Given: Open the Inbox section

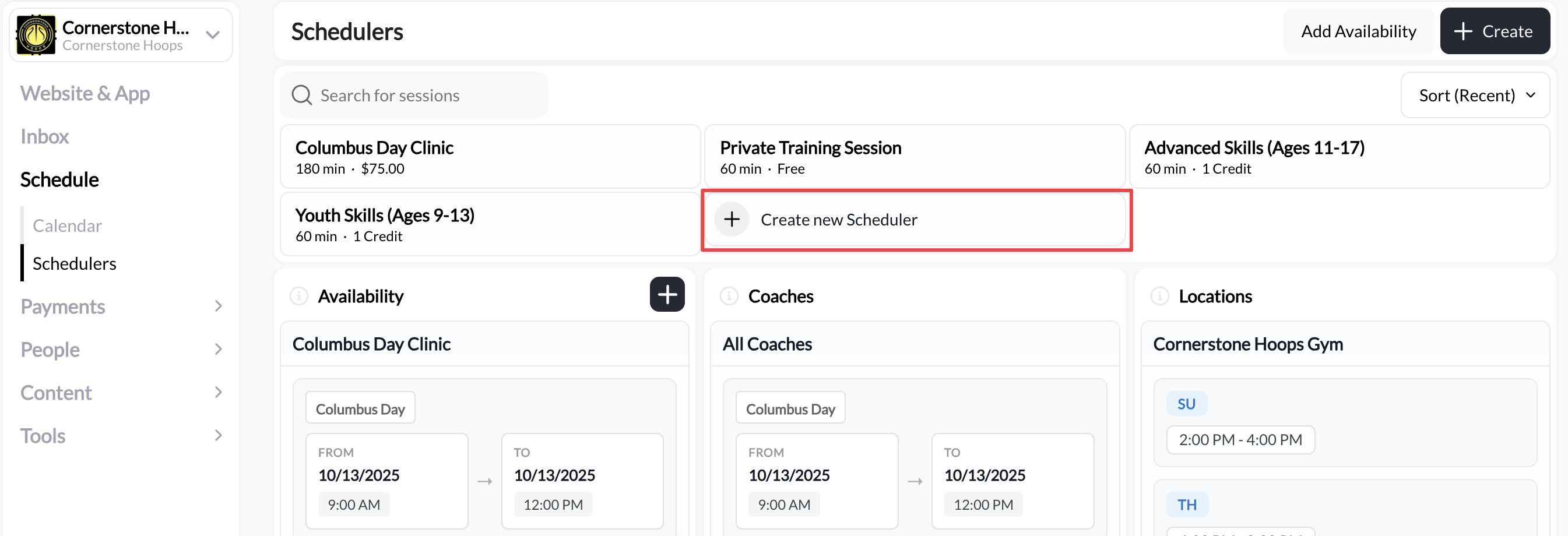Looking at the screenshot, I should (x=44, y=136).
